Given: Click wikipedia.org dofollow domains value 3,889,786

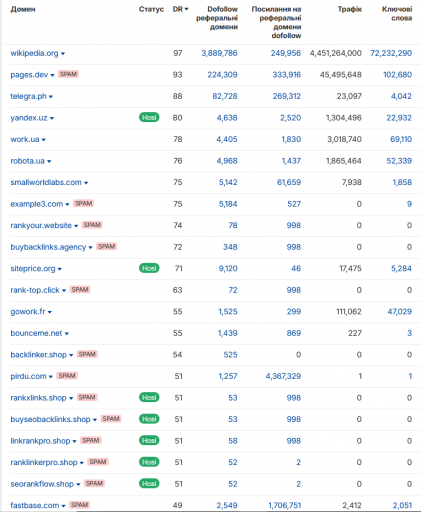Looking at the screenshot, I should (x=219, y=53).
